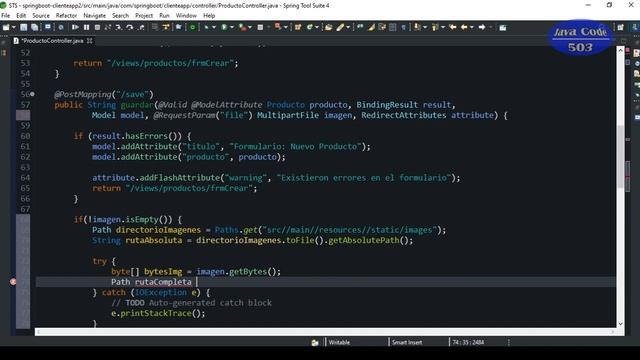Toggle Use Step Filters
The height and width of the screenshot is (360, 640).
pyautogui.click(x=166, y=27)
